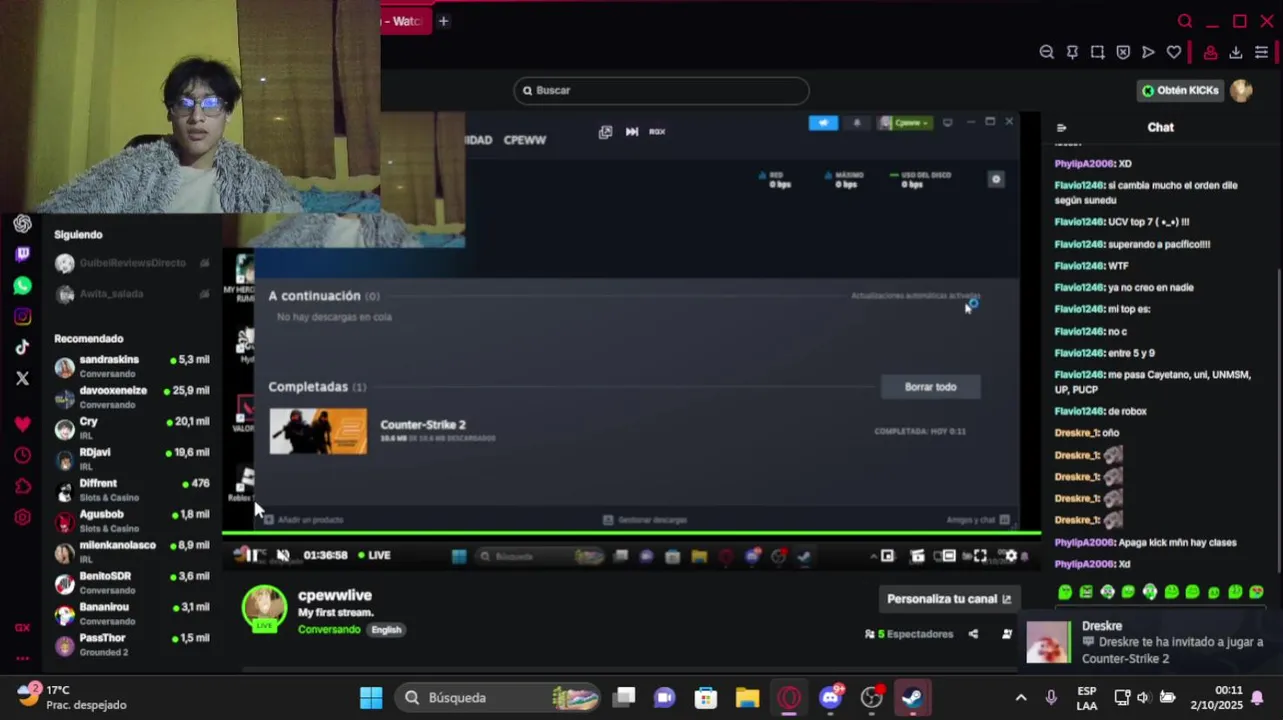Open davooxeneize recommended channel
This screenshot has height=720, width=1283.
pos(132,397)
